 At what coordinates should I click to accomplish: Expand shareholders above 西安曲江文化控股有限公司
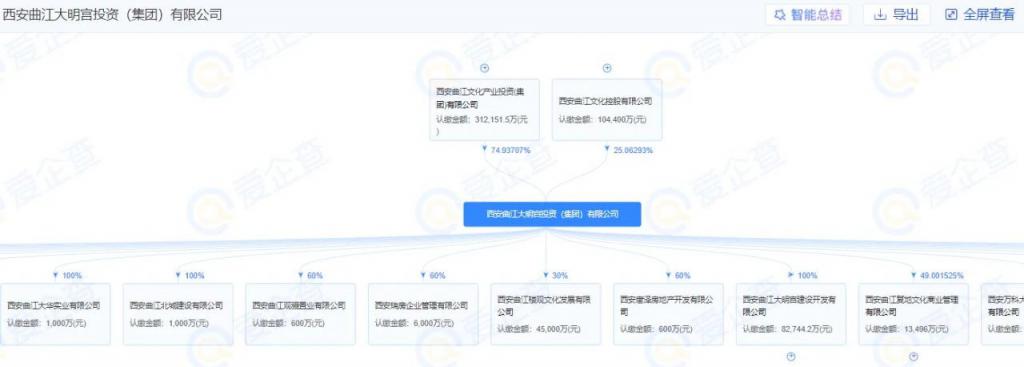(x=607, y=68)
